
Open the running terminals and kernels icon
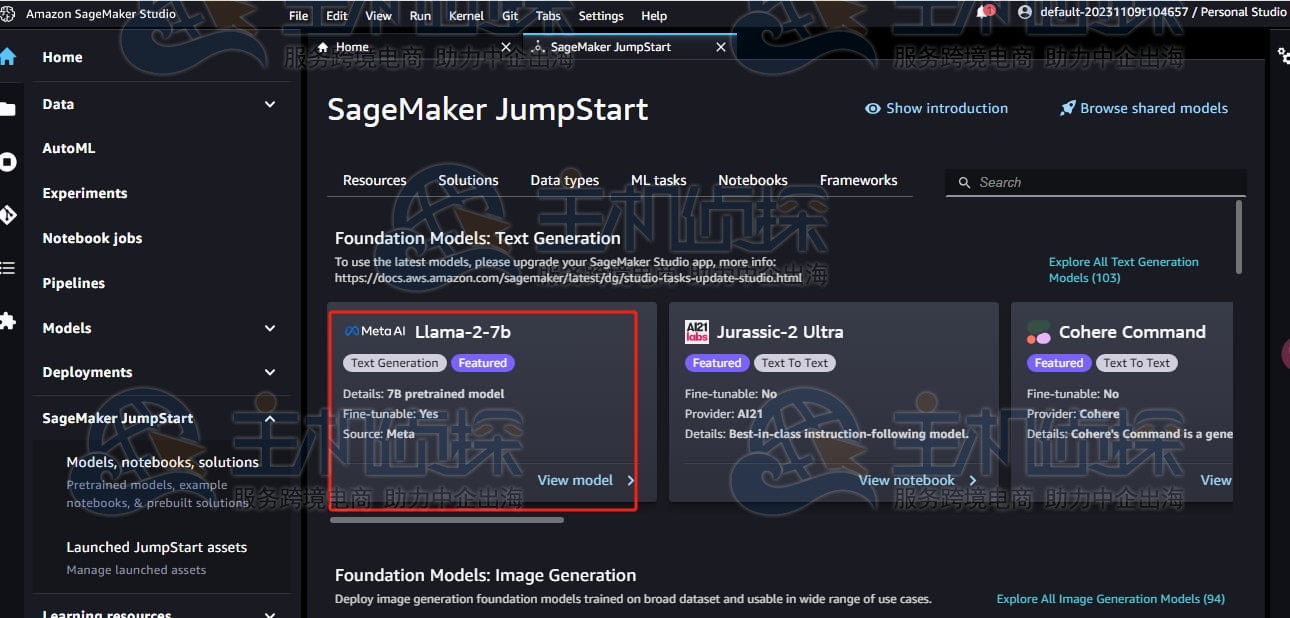pos(7,162)
